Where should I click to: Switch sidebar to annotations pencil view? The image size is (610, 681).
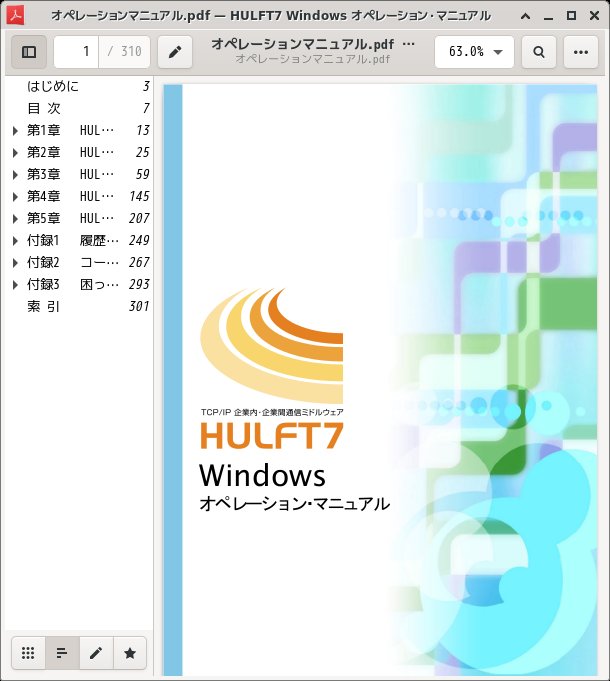96,653
